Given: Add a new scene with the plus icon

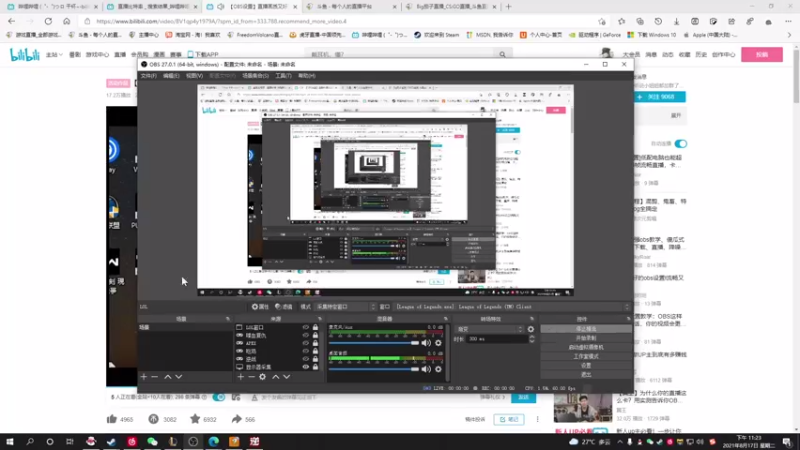Looking at the screenshot, I should 143,377.
